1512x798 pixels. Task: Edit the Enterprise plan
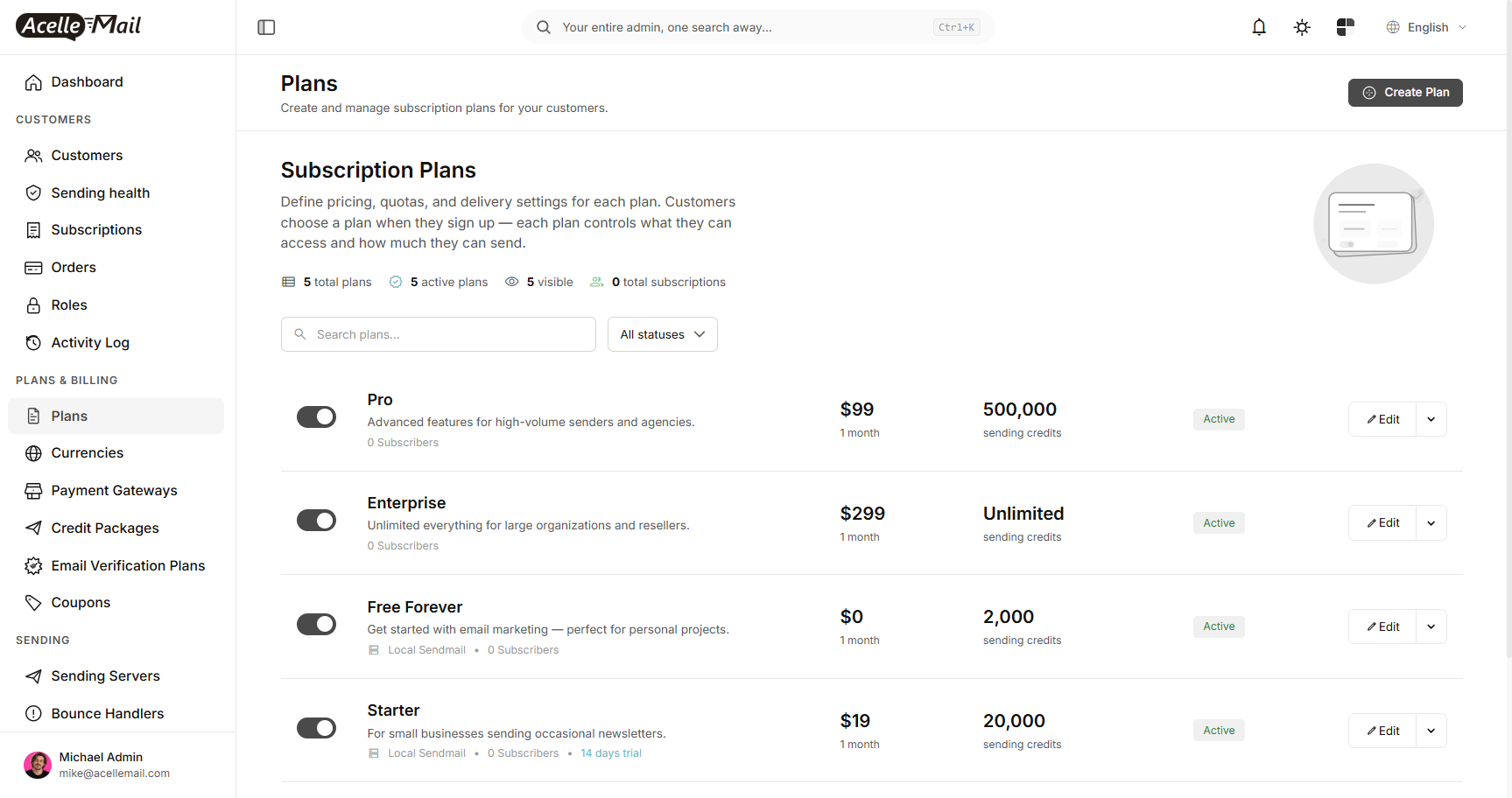[1382, 523]
